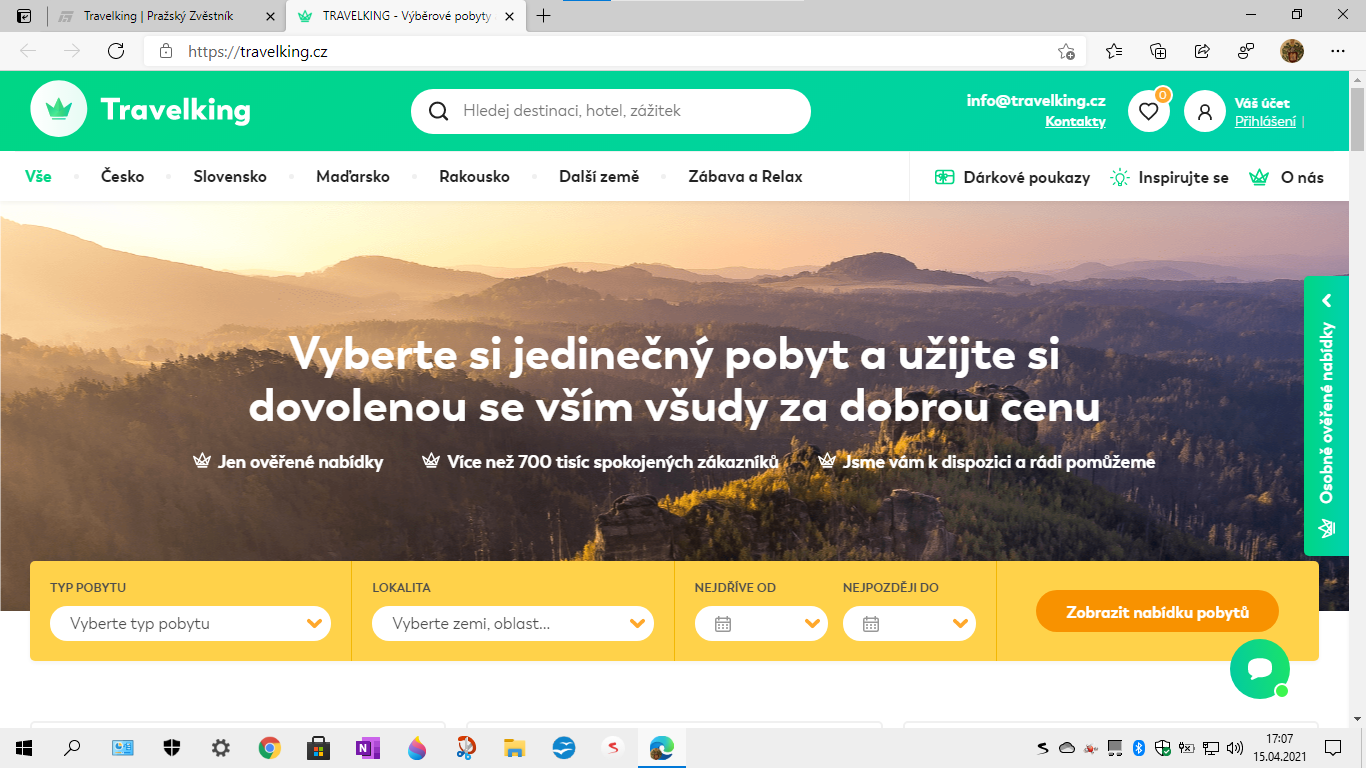The width and height of the screenshot is (1366, 768).
Task: Click the lightbulb icon beside Inspirujte se
Action: click(1117, 177)
